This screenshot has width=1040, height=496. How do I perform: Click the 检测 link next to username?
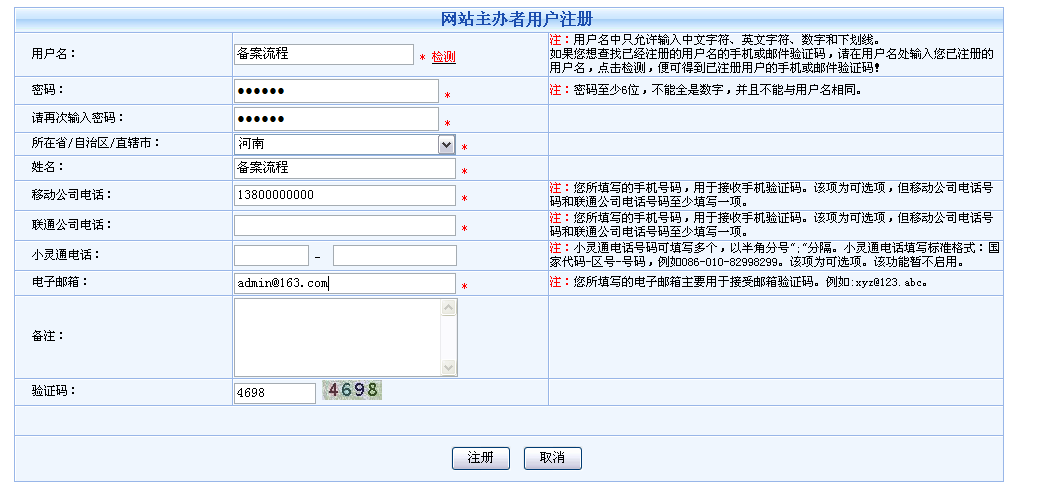coord(444,58)
